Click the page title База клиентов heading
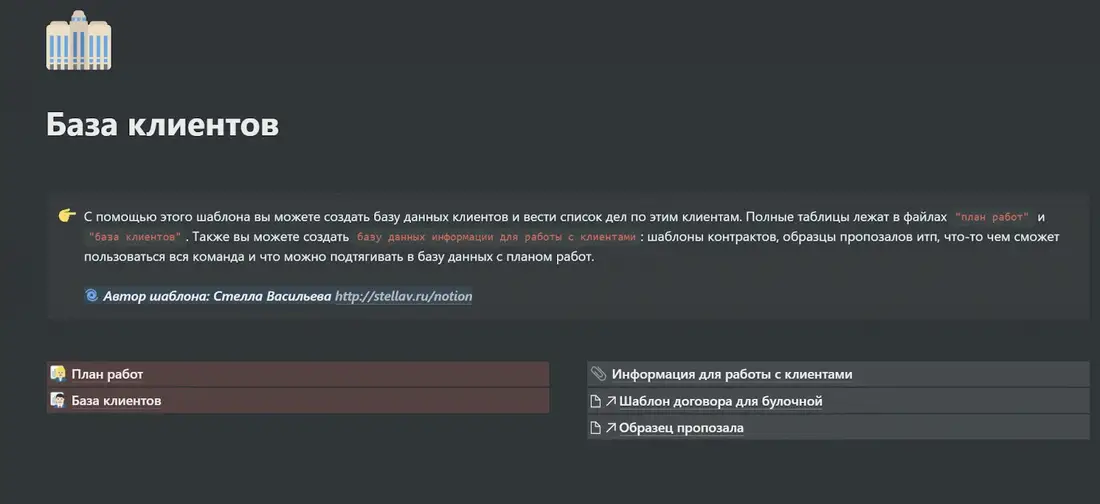This screenshot has height=504, width=1100. click(x=163, y=125)
